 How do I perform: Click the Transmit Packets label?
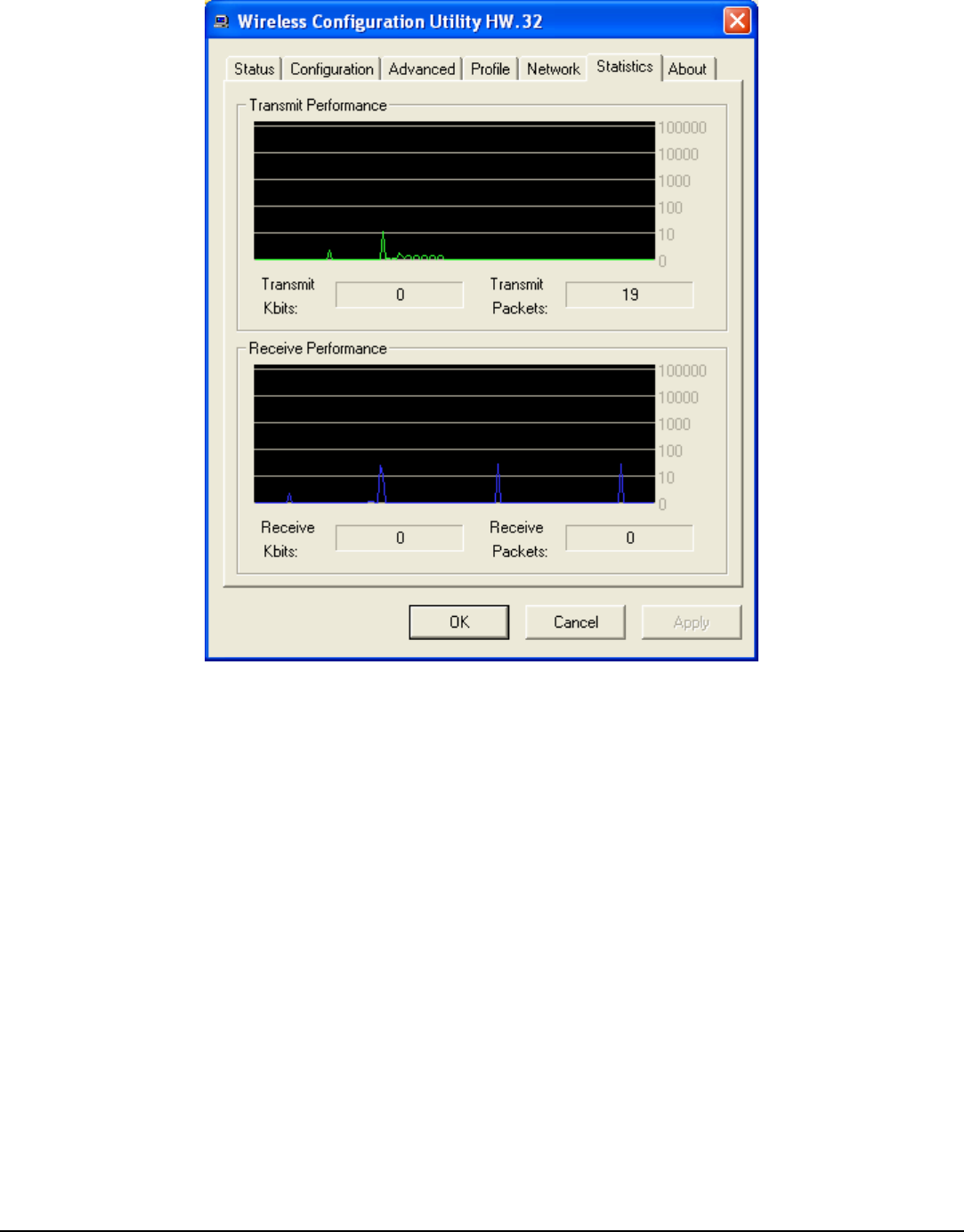tap(518, 296)
